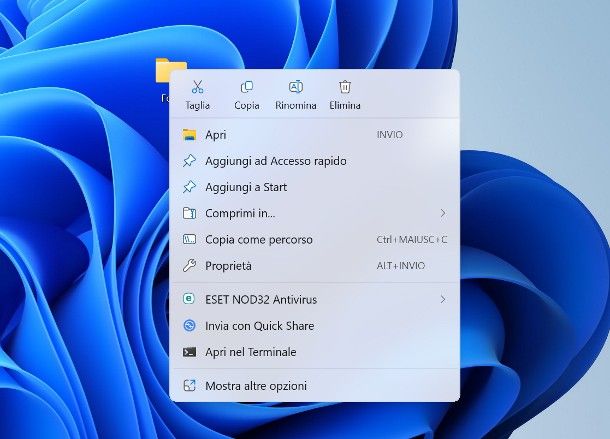Click the Rinomina icon
The width and height of the screenshot is (610, 439).
point(296,87)
